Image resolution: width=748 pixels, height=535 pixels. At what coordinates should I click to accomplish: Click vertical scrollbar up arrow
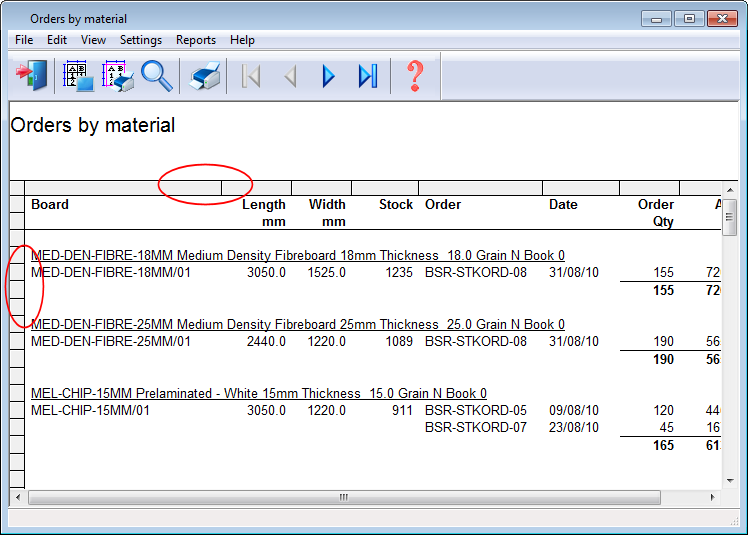click(730, 190)
